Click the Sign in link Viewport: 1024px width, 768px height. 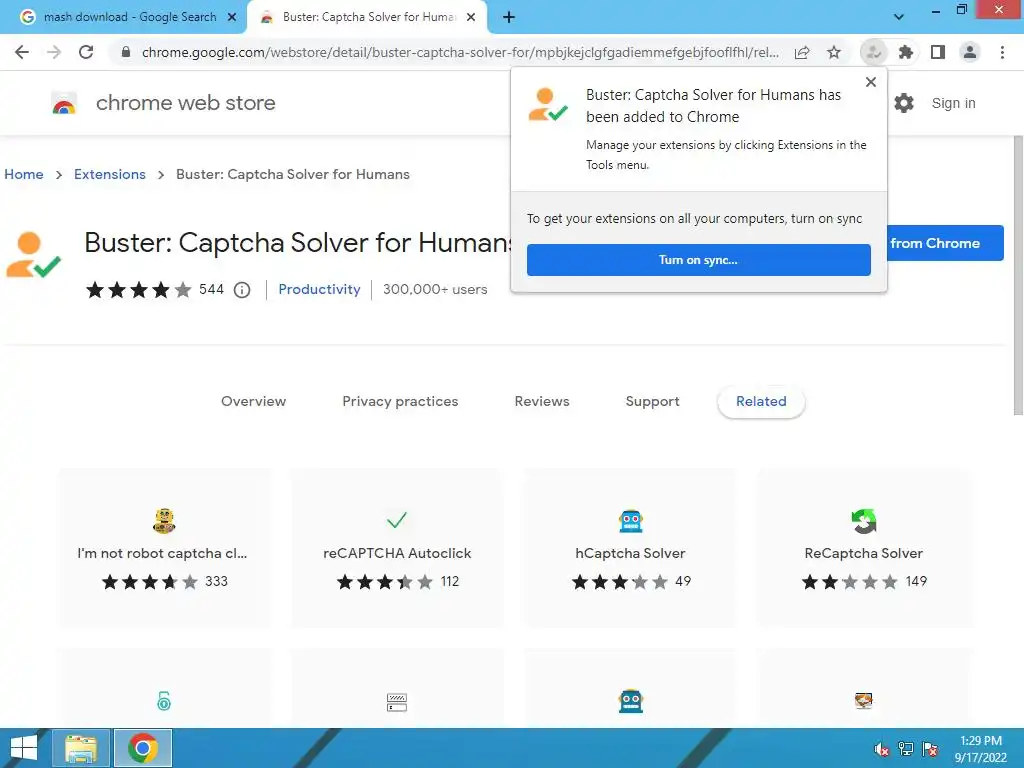[x=953, y=103]
